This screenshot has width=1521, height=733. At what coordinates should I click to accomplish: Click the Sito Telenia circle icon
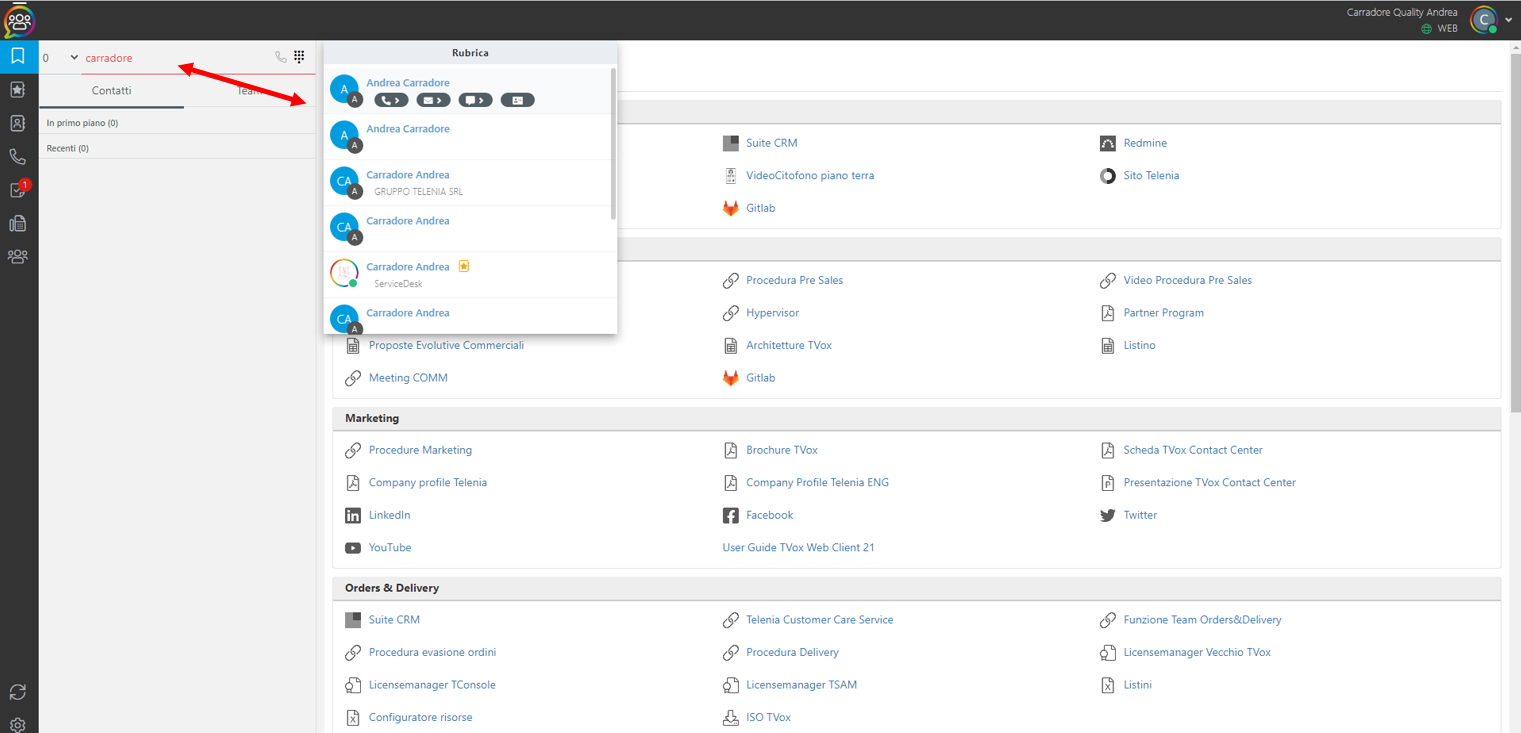[1108, 175]
